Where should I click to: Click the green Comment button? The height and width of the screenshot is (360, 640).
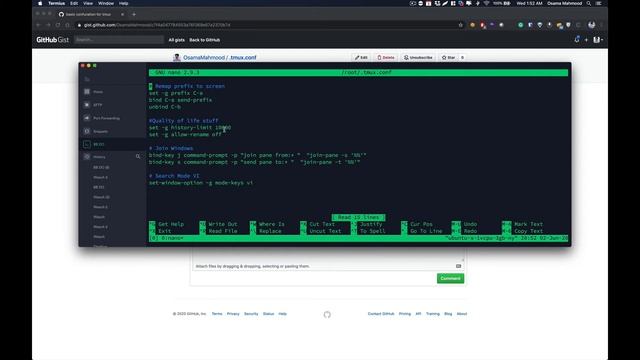450,278
